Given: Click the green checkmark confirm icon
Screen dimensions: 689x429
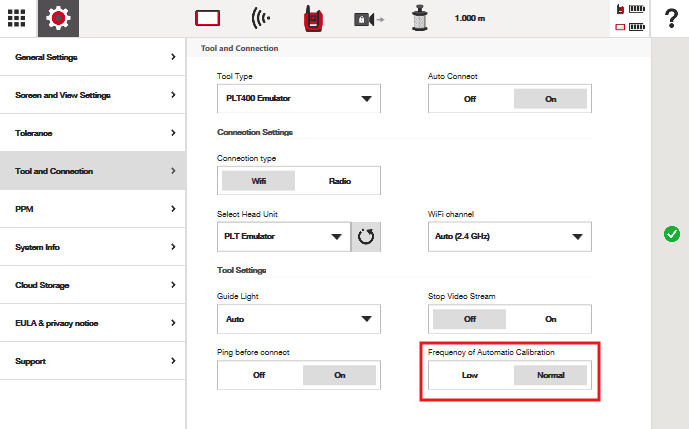Looking at the screenshot, I should coord(671,234).
